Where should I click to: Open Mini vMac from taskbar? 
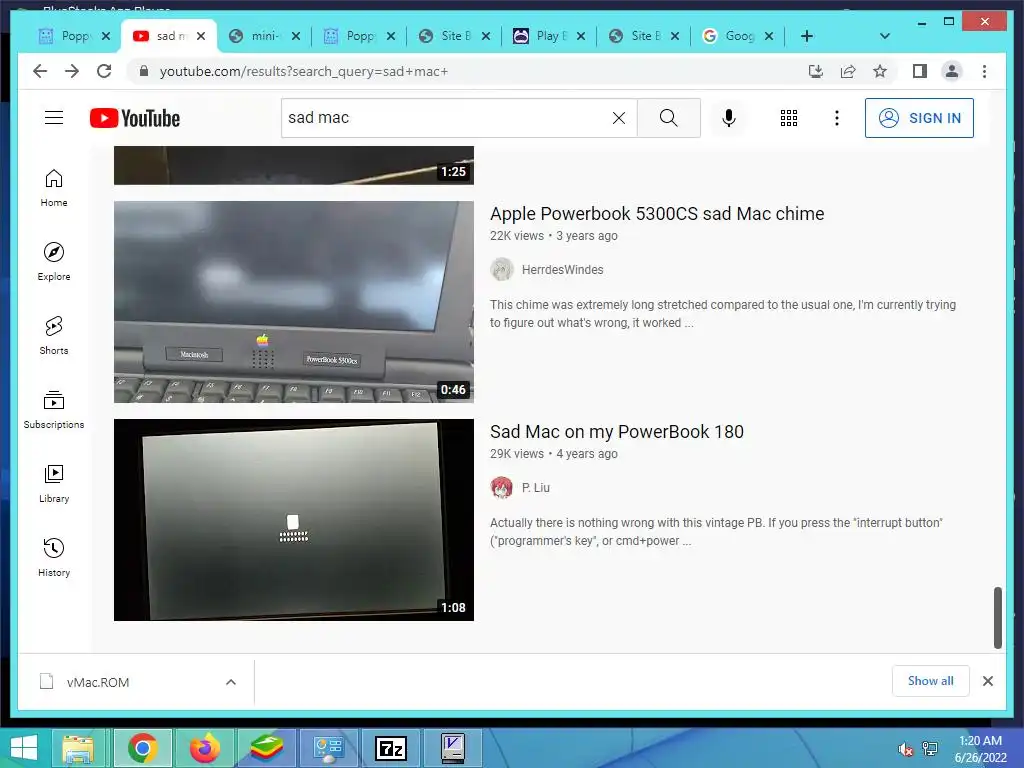click(x=453, y=748)
